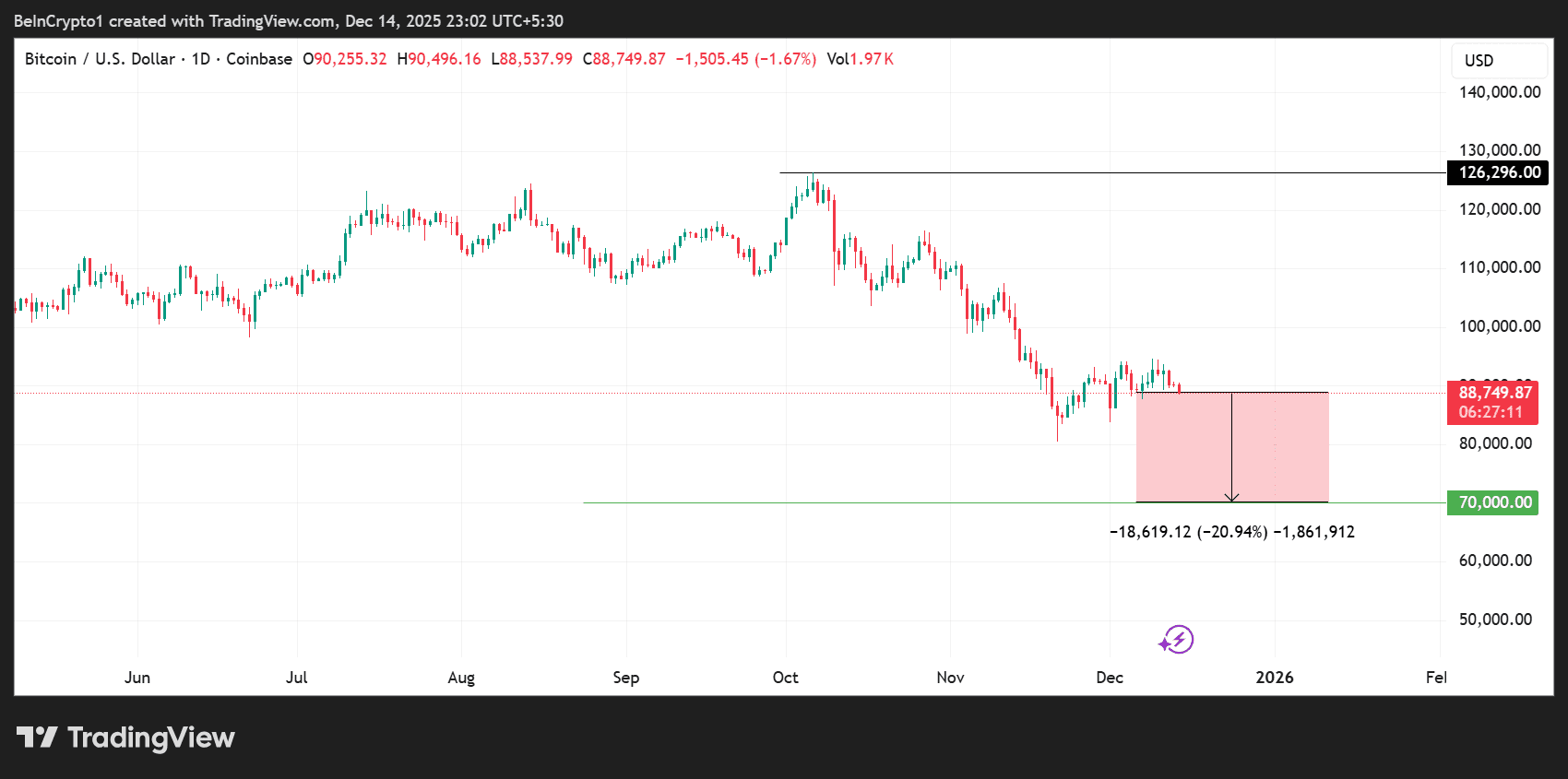Click the Coinbase exchange name in the header
Screen dimensions: 1568x779
click(x=259, y=59)
